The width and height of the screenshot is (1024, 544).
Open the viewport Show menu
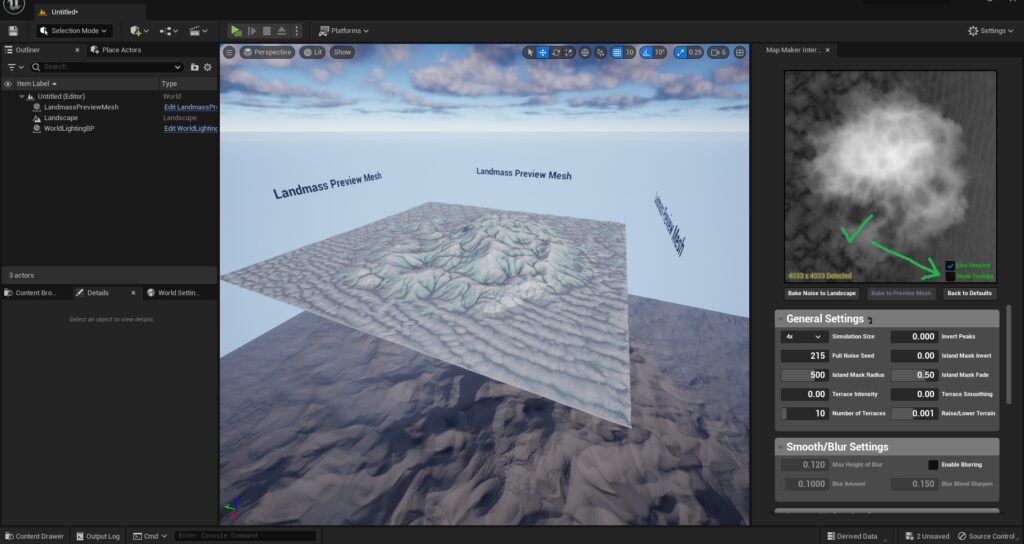pos(342,52)
